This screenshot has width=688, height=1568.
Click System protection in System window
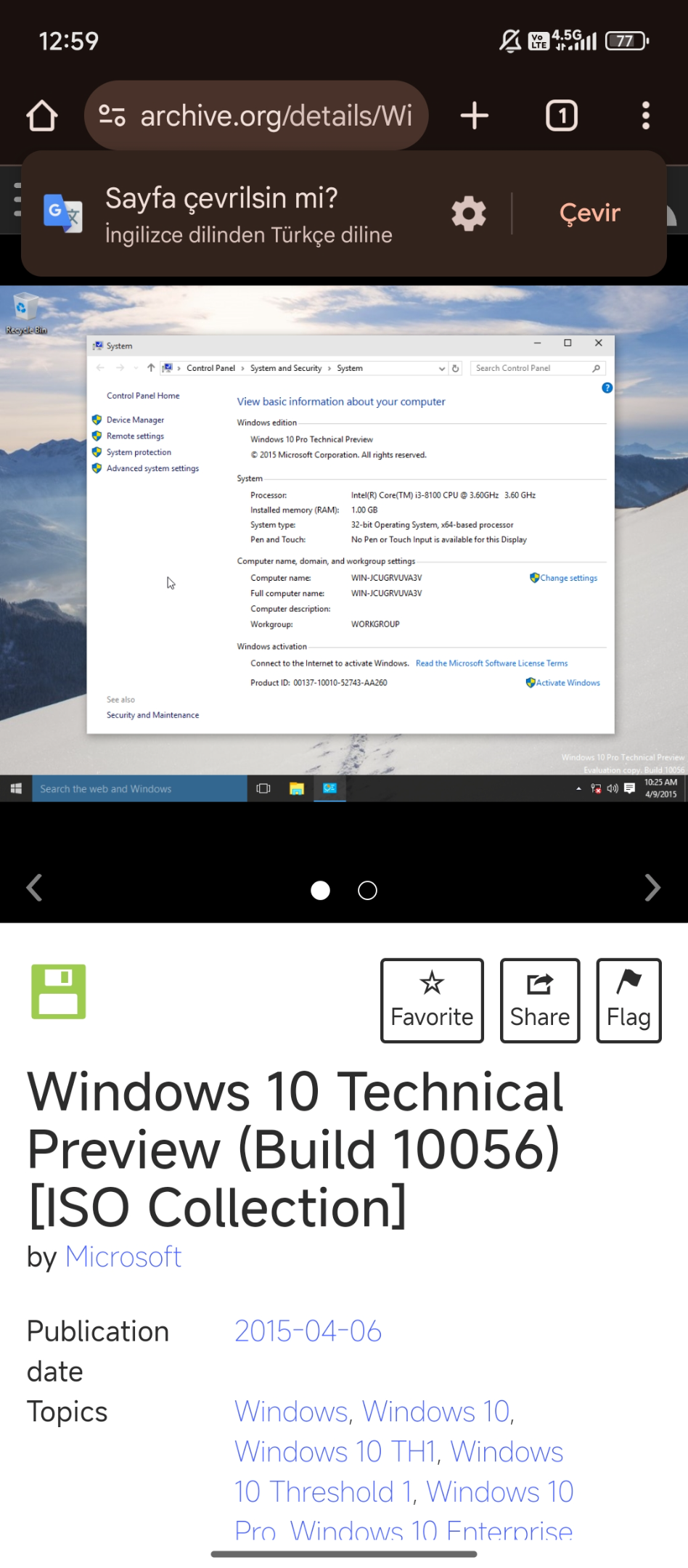tap(139, 452)
